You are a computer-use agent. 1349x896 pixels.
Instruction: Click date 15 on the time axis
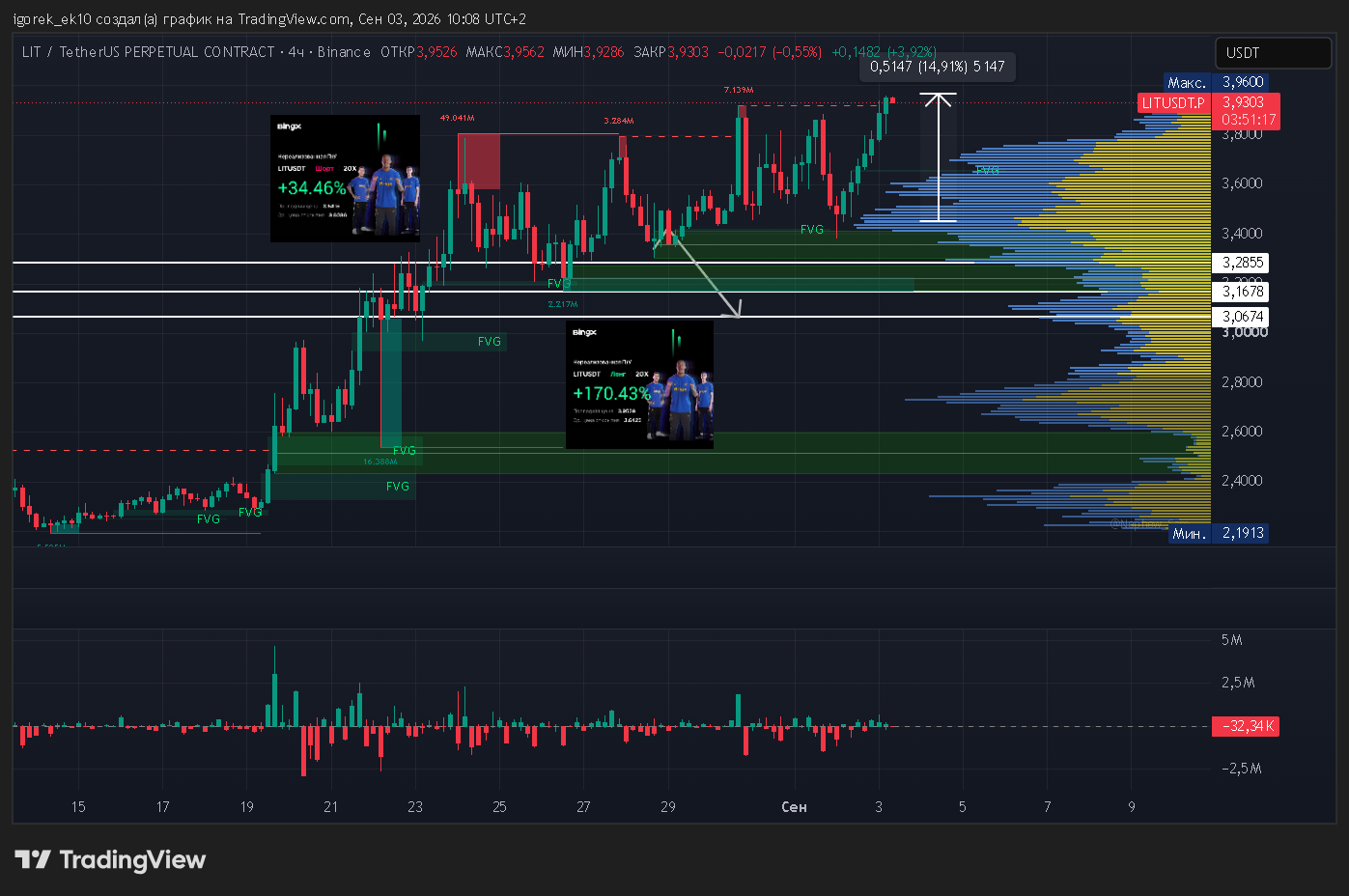[x=78, y=807]
